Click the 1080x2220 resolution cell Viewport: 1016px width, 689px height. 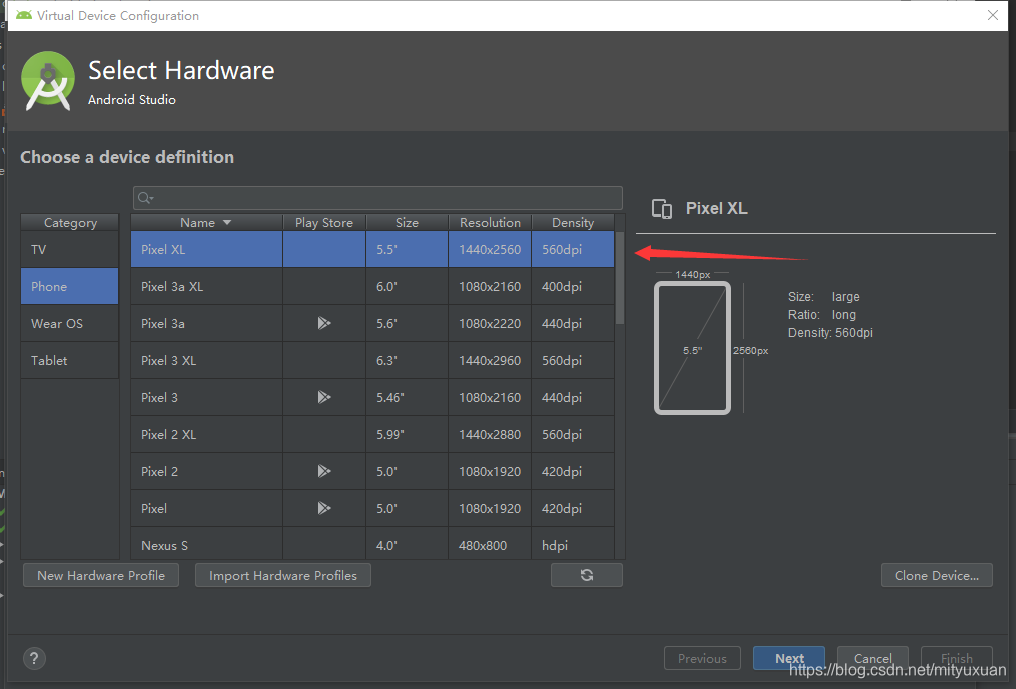[490, 323]
